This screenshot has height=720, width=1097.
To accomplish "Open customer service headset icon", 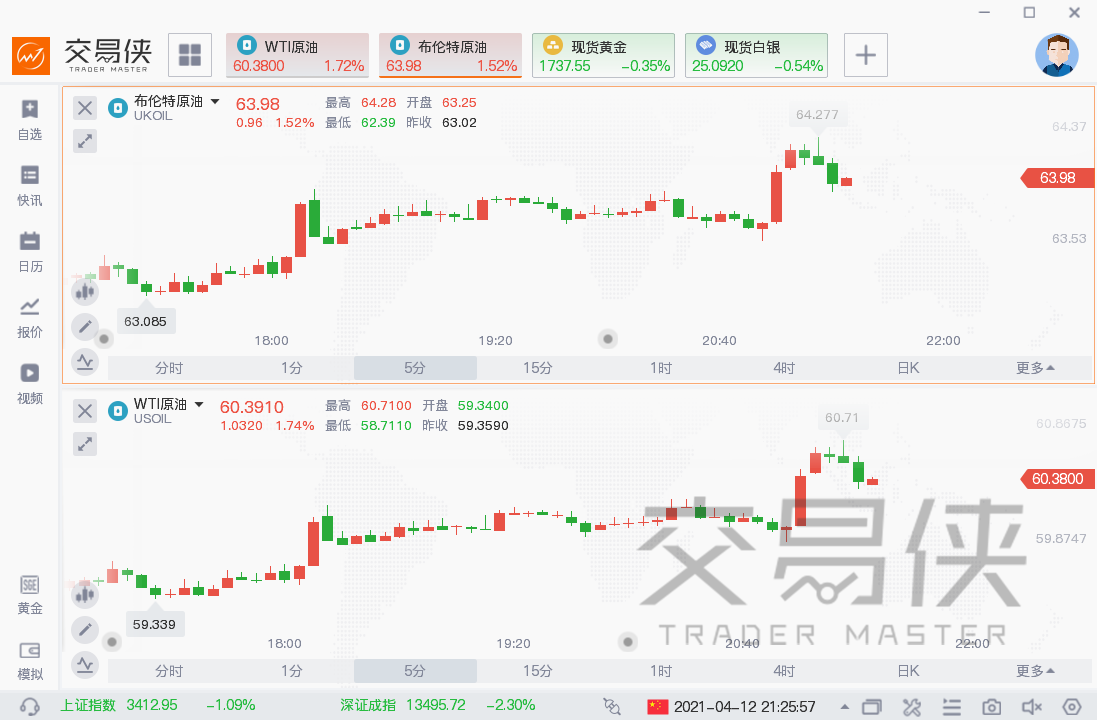I will (x=29, y=707).
